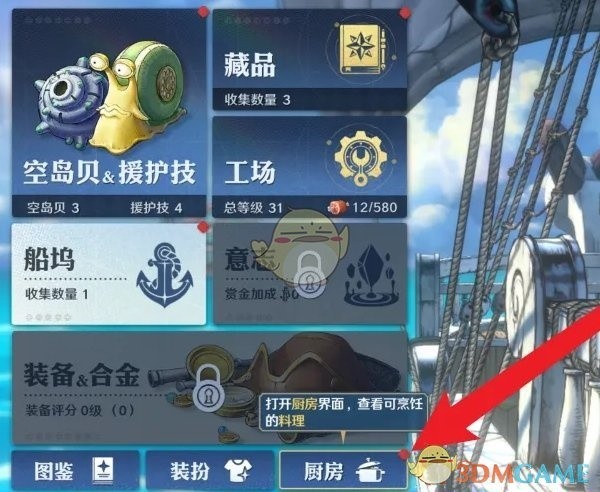Image resolution: width=600 pixels, height=492 pixels.
Task: Click the 打开厨房界面 tooltip
Action: [344, 412]
